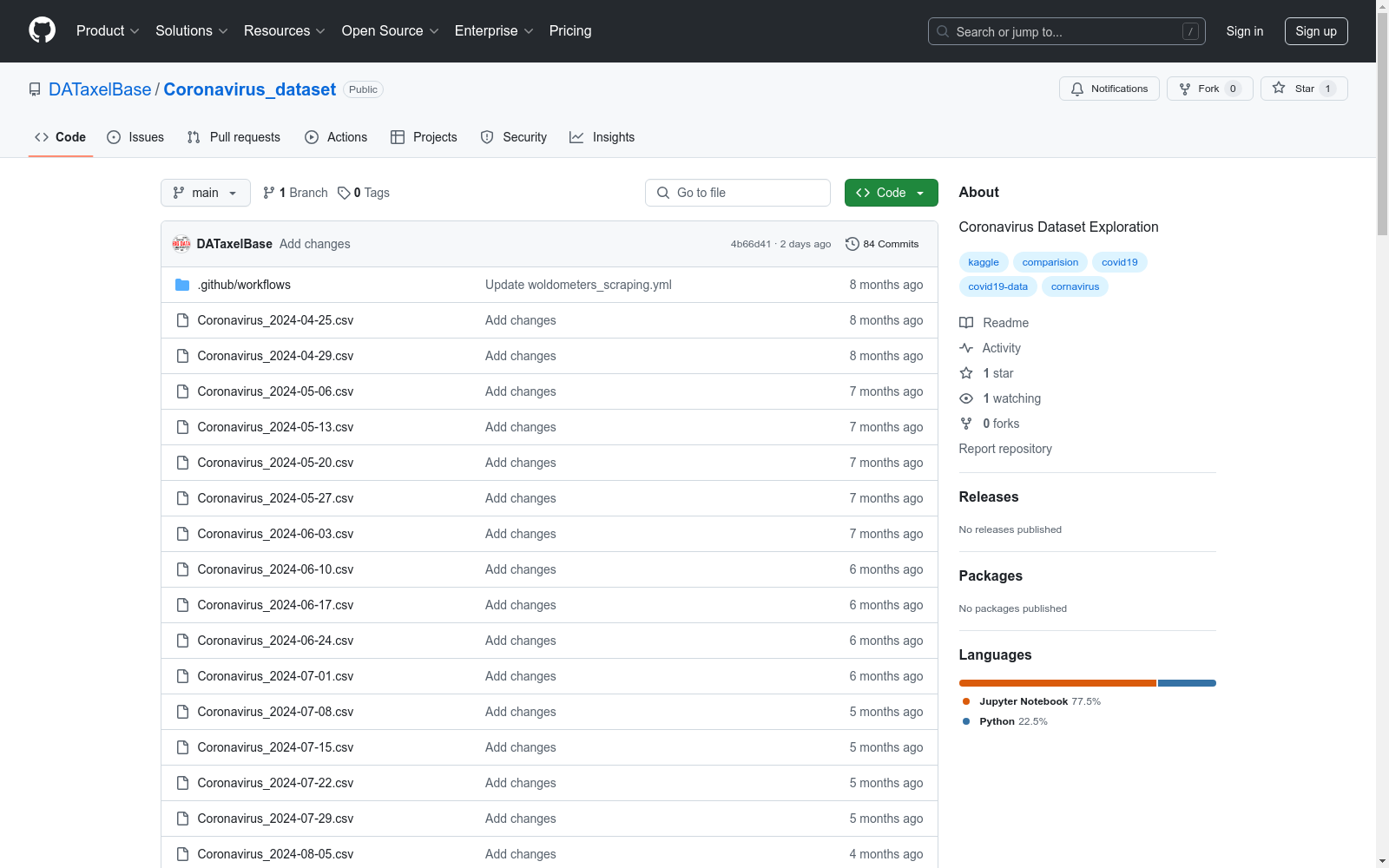Click the Sign in link

click(x=1244, y=31)
